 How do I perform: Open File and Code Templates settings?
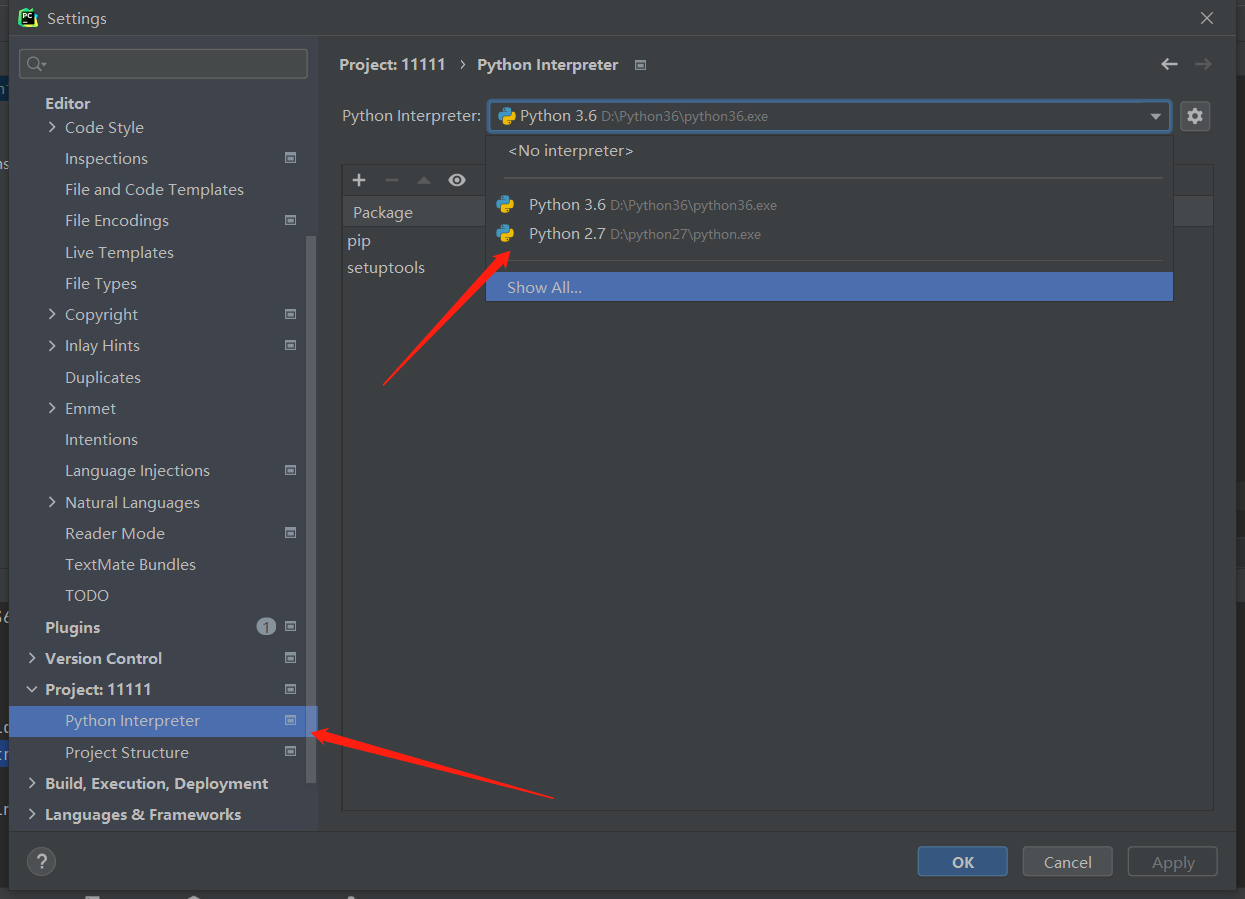click(x=154, y=189)
